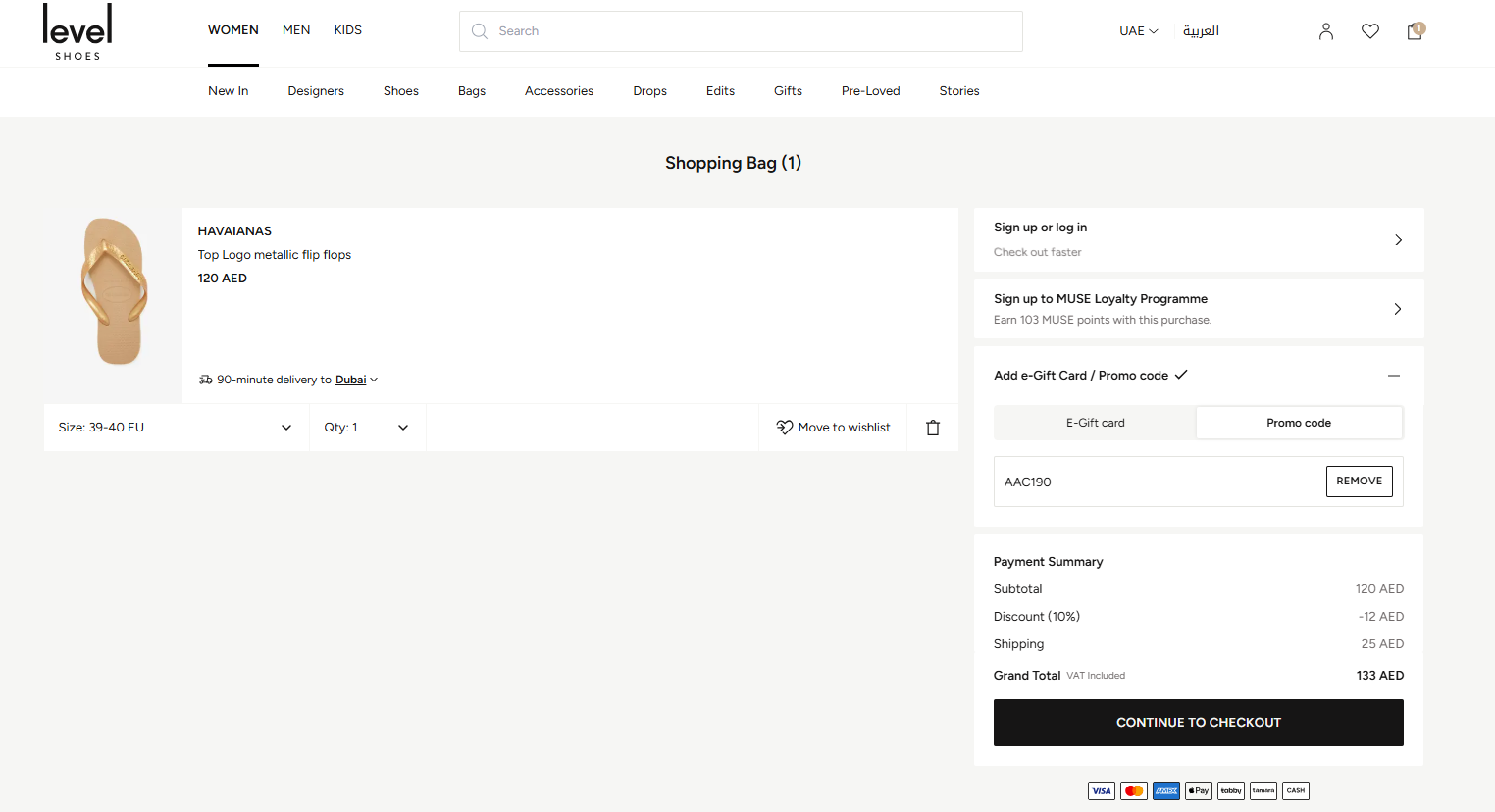Delete Havaianas item with trash icon

(x=933, y=428)
